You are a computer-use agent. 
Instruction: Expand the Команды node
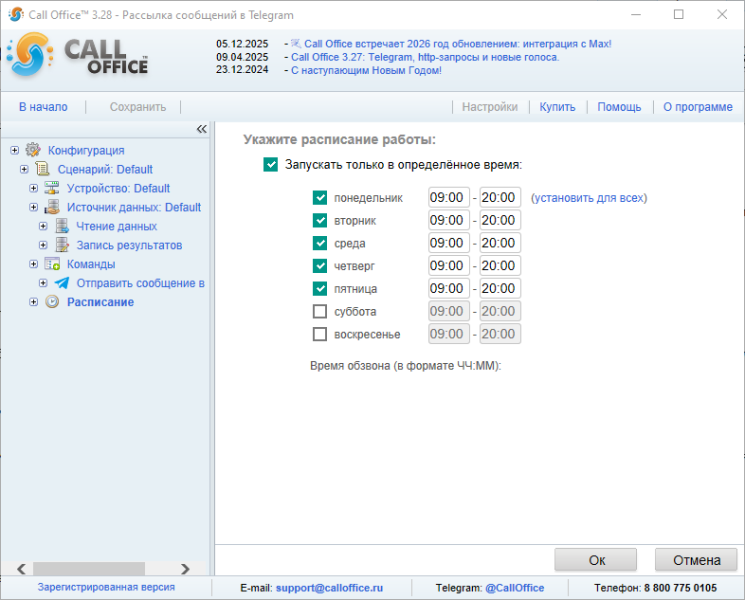(33, 264)
